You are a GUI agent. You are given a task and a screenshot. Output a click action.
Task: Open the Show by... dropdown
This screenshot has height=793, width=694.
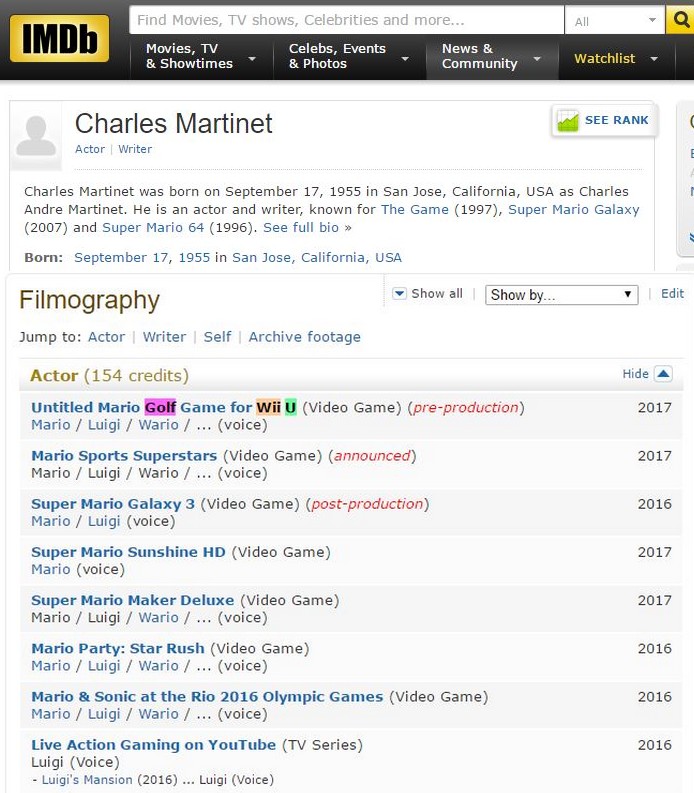(x=561, y=295)
